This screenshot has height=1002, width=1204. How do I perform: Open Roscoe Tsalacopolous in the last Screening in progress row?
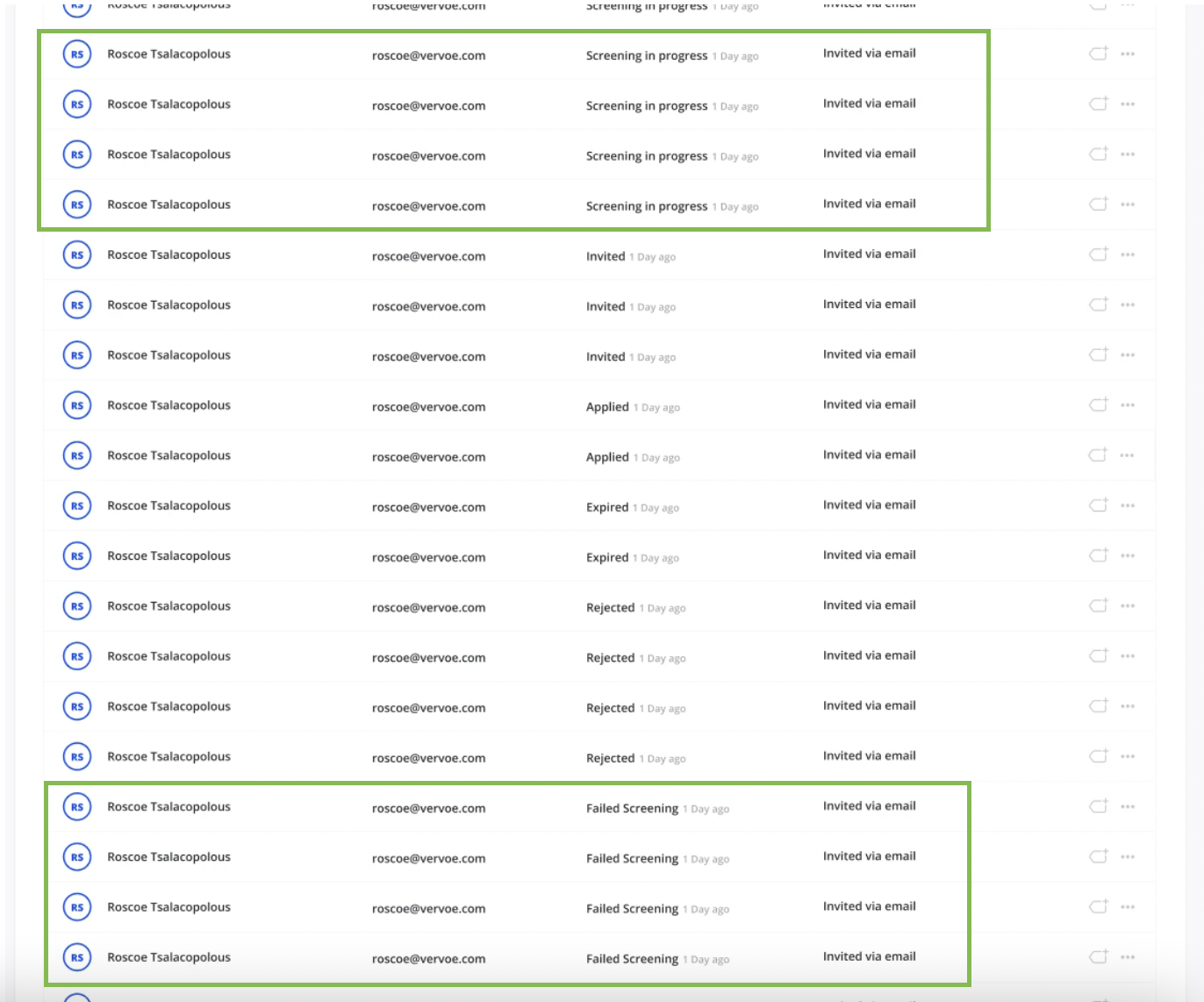coord(168,204)
